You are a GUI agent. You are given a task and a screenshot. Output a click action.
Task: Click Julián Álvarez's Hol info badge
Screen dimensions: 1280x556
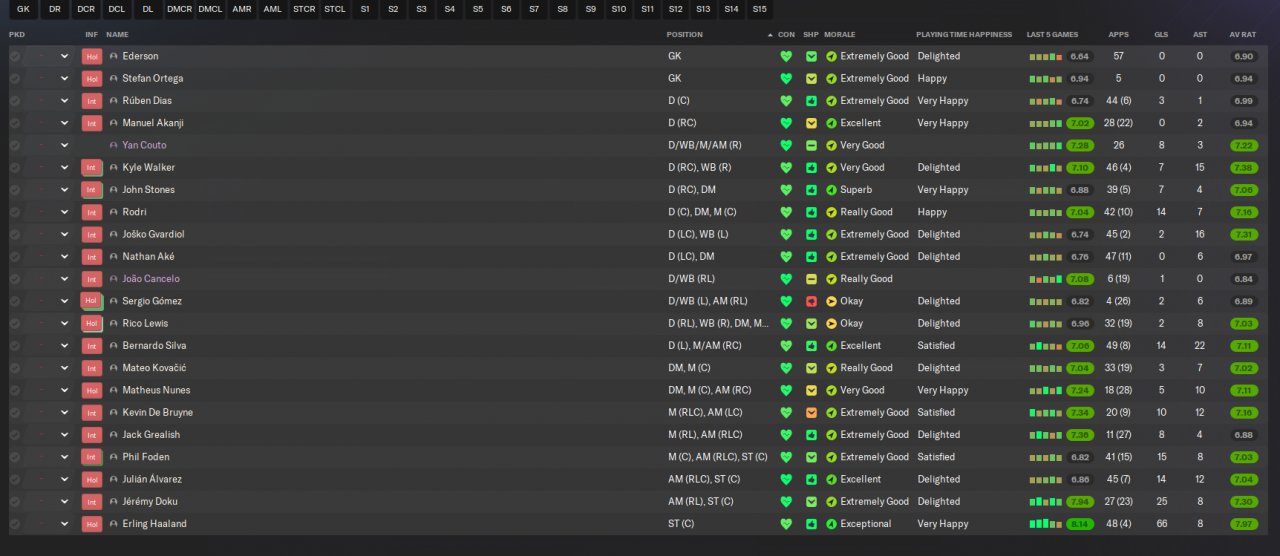92,480
